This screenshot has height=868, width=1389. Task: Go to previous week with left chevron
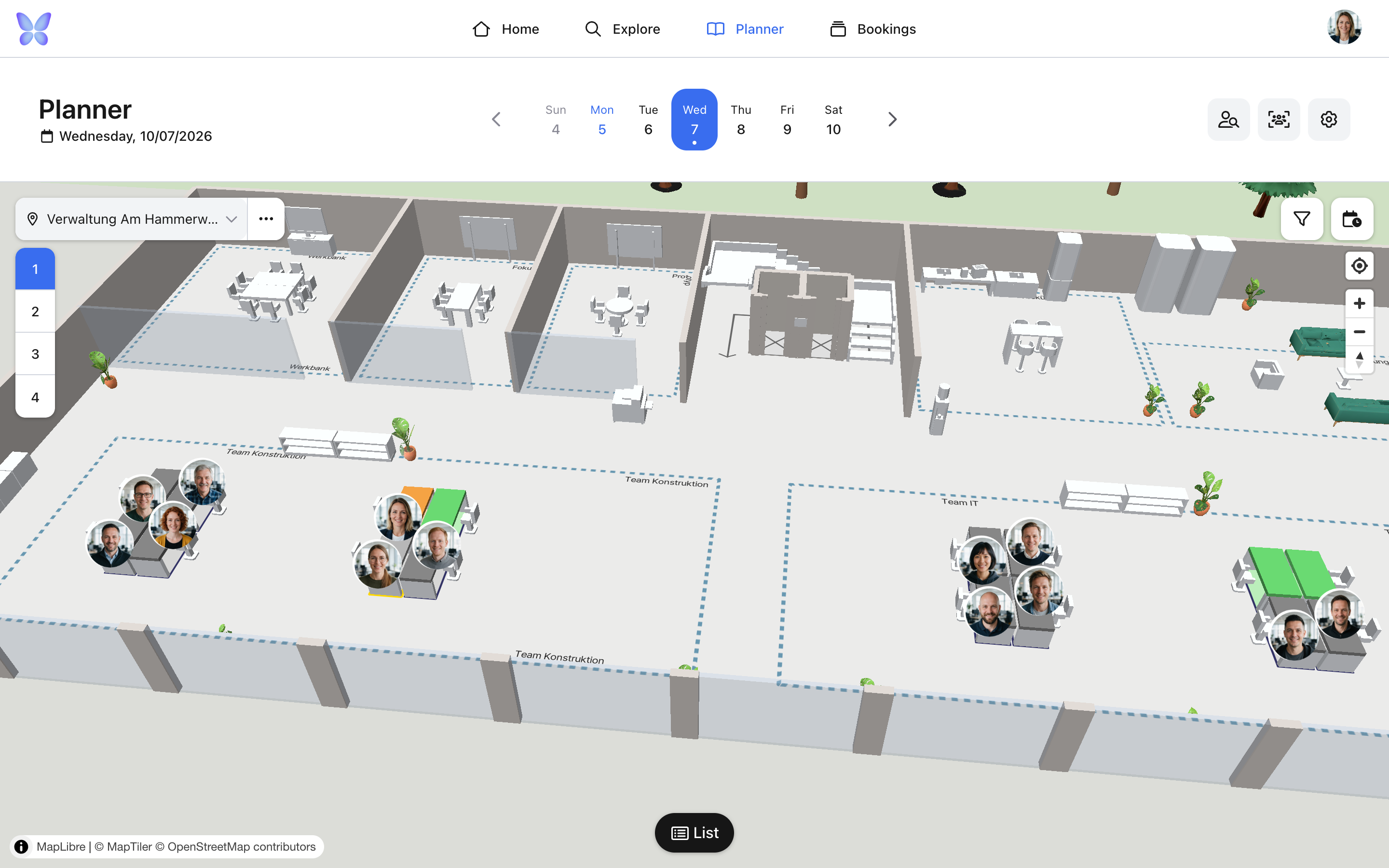tap(496, 120)
